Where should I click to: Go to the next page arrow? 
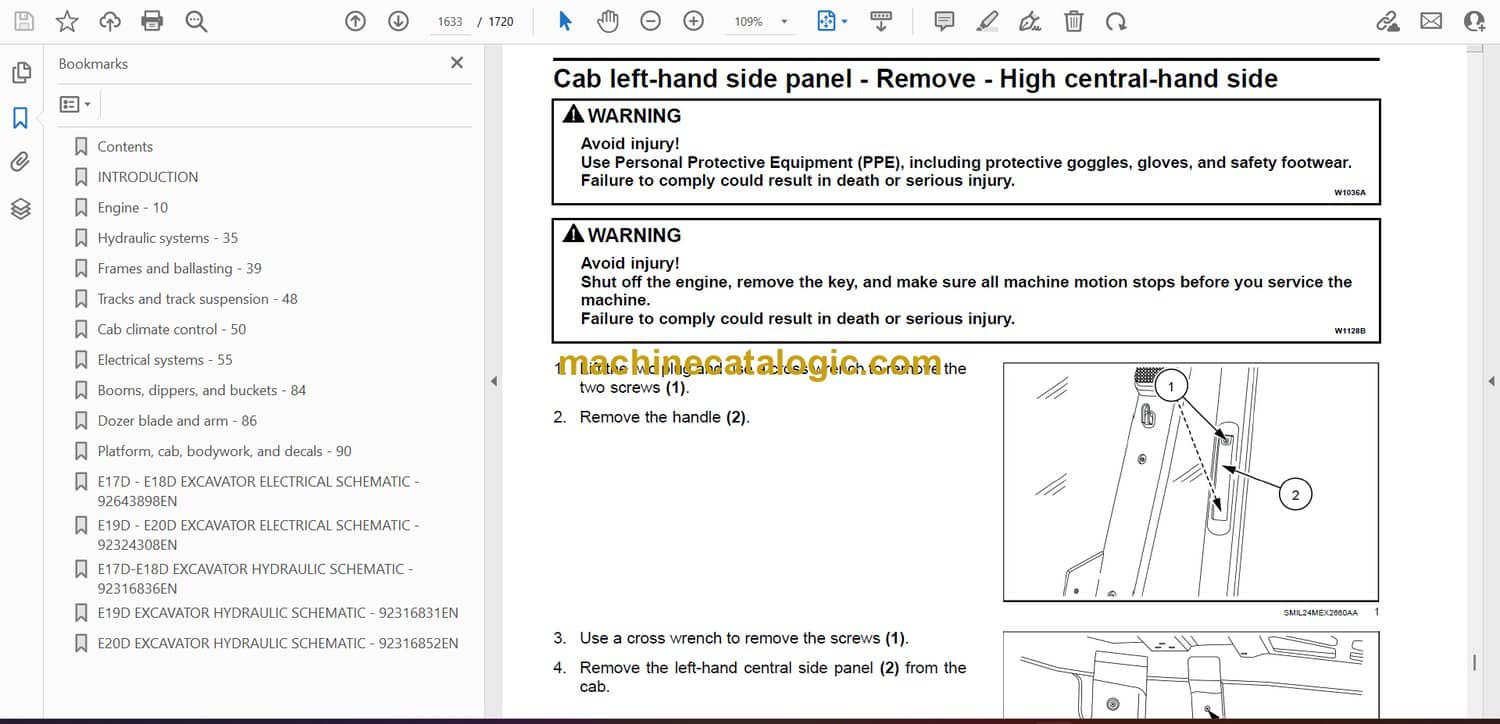pyautogui.click(x=398, y=21)
